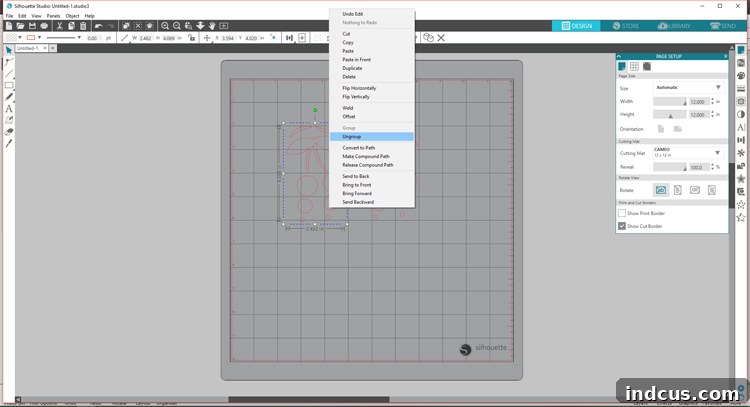Cut selection with the scissors icon
Screen dimensions: 750x407
point(59,26)
